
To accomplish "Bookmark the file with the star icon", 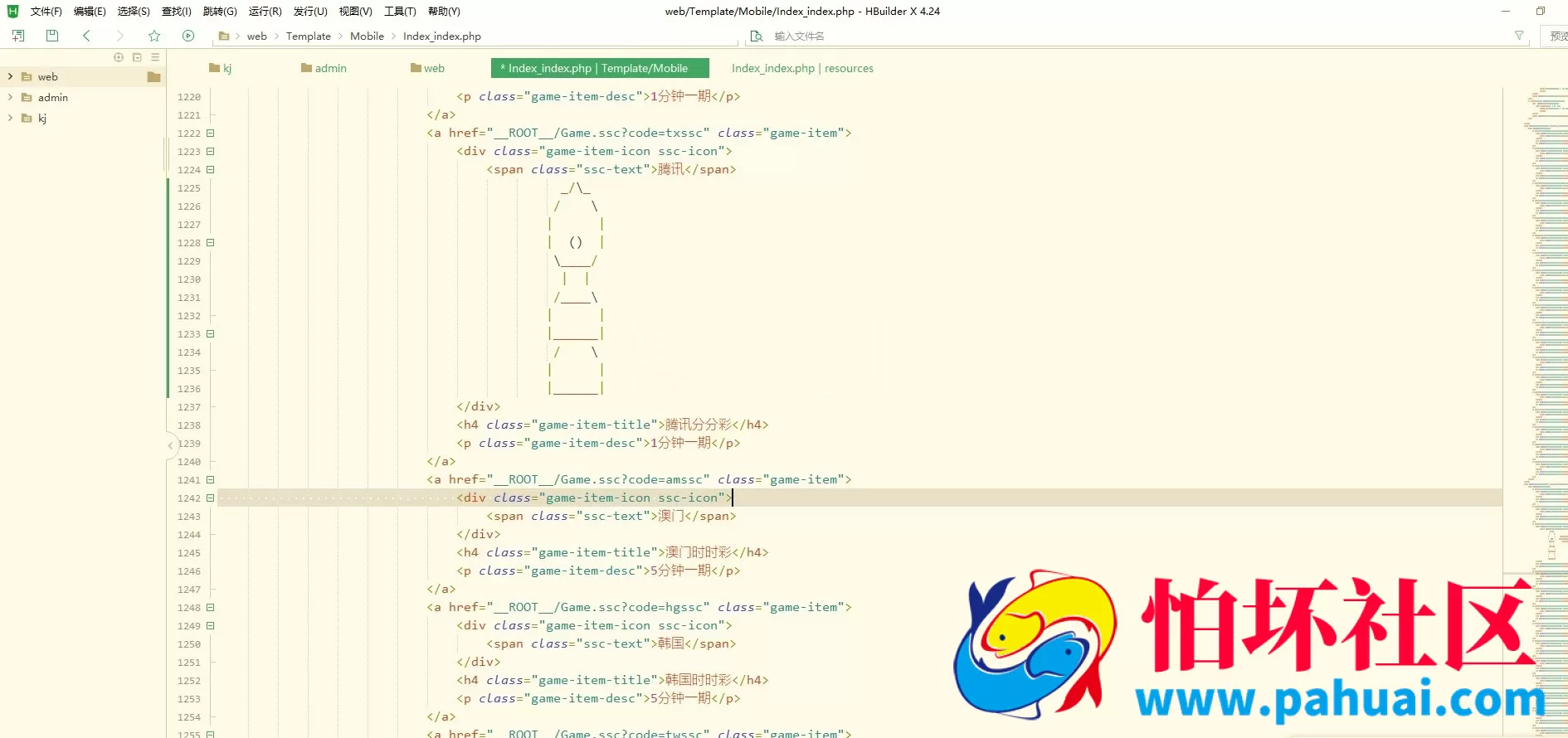I will [x=154, y=36].
